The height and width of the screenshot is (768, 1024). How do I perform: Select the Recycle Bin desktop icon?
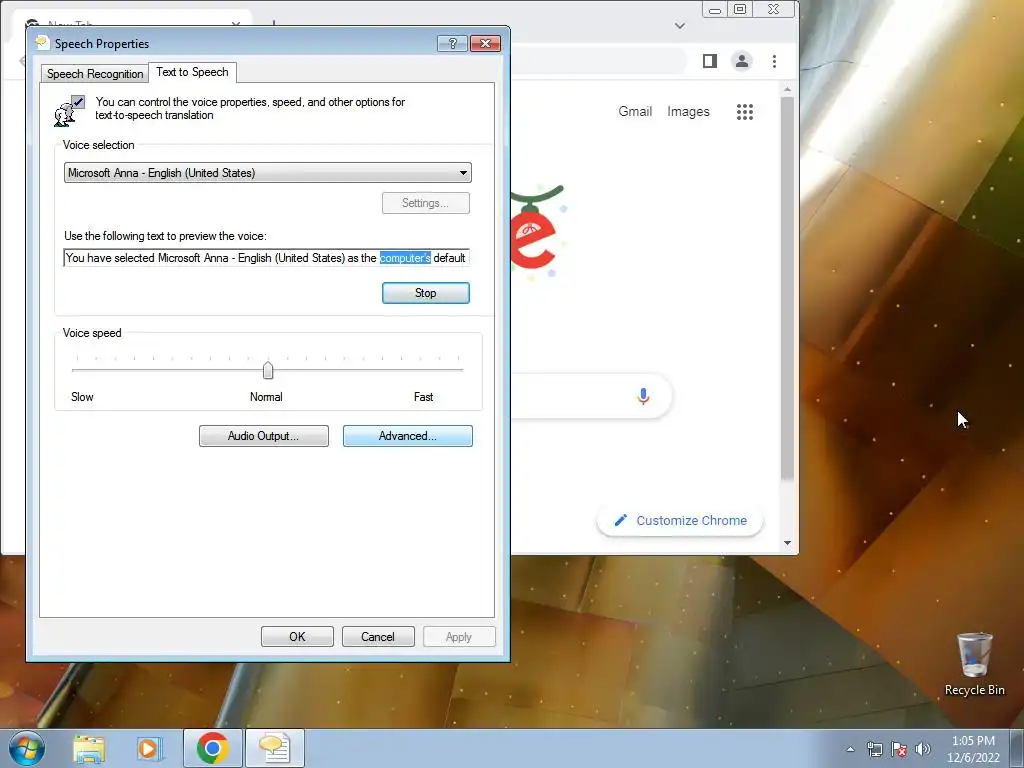click(974, 664)
